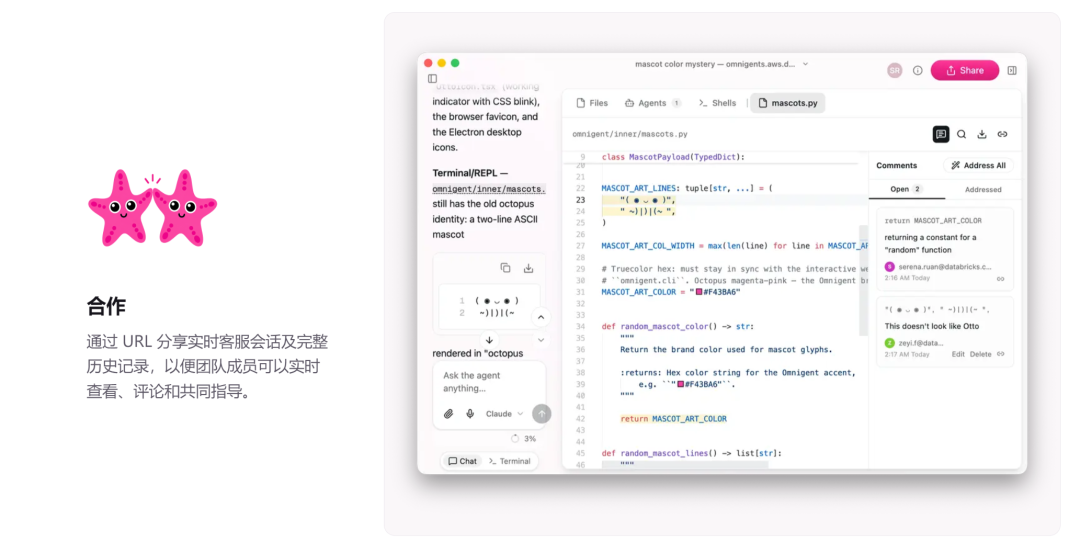Click the search icon in file toolbar
Viewport: 1080px width, 553px height.
962,134
